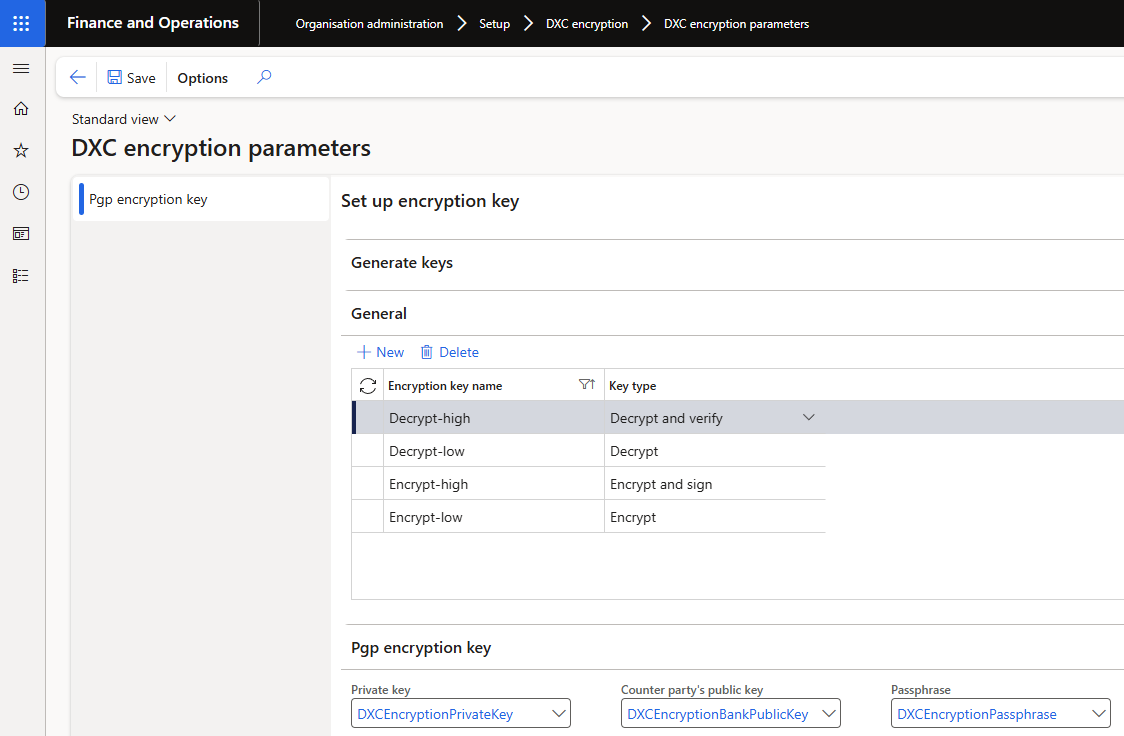Open the Workspaces icon in sidebar
This screenshot has width=1124, height=736.
coord(21,233)
